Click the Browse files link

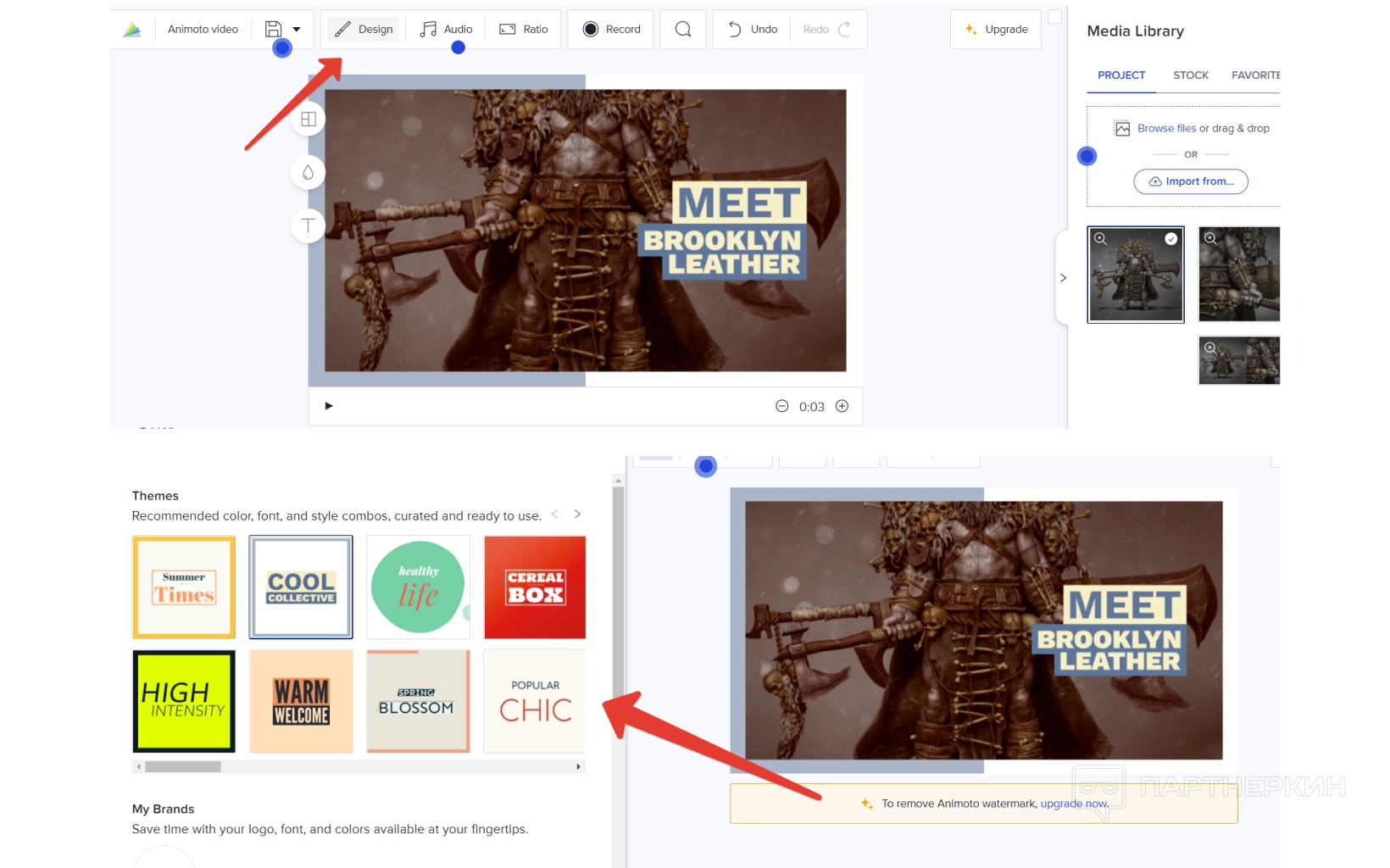coord(1166,129)
